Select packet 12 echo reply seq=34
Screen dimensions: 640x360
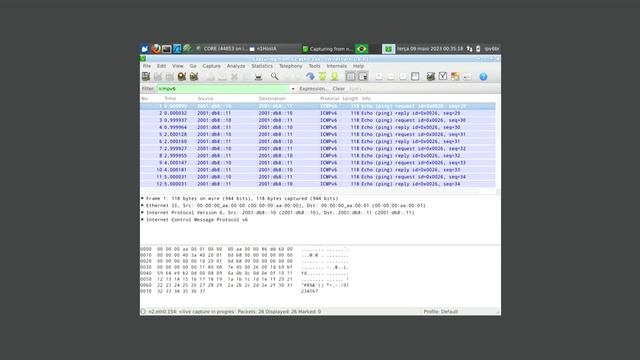[x=318, y=184]
